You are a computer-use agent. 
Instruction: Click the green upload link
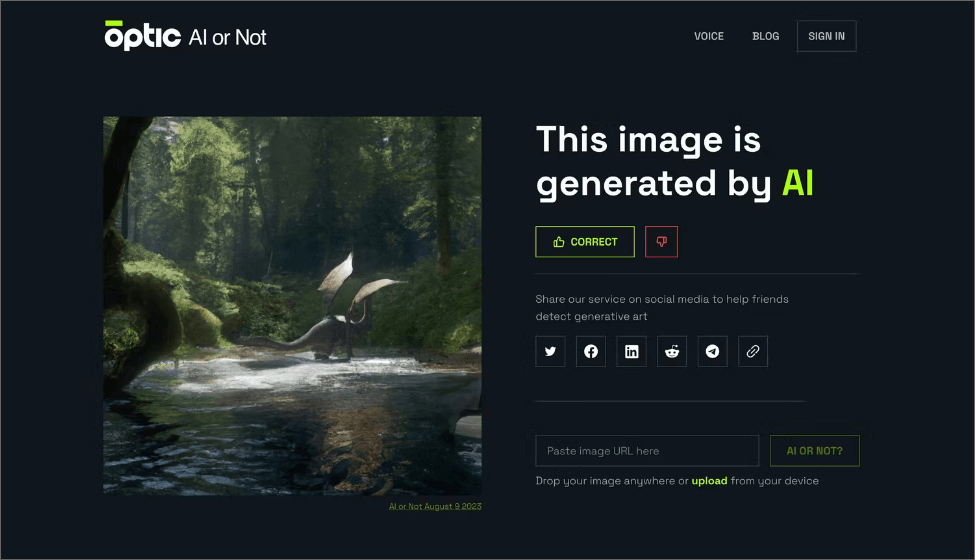[x=709, y=481]
